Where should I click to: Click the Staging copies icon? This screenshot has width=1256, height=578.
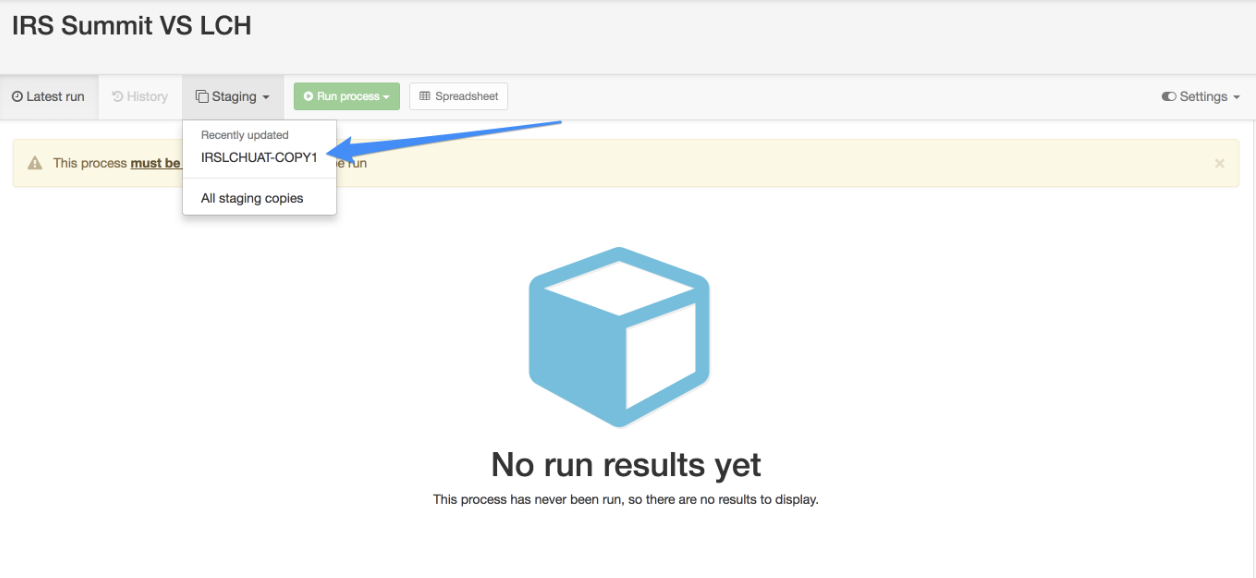202,97
